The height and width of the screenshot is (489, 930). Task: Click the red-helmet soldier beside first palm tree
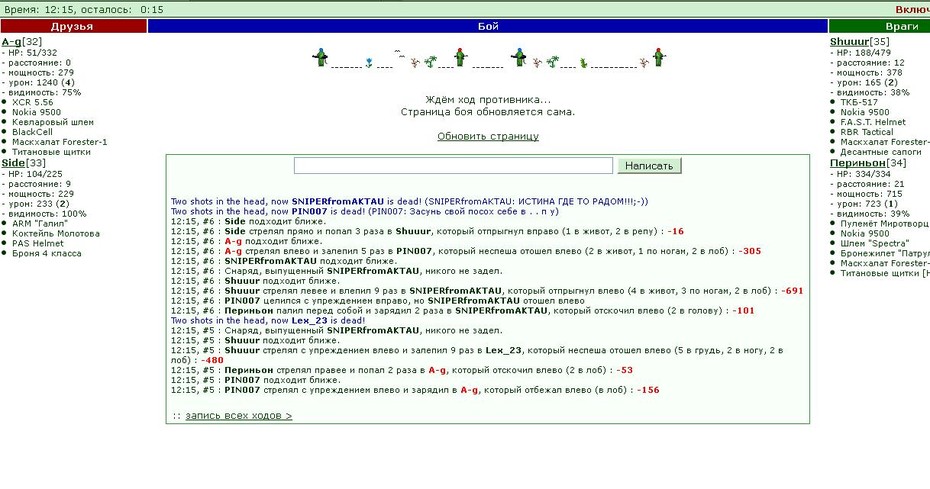[x=460, y=57]
